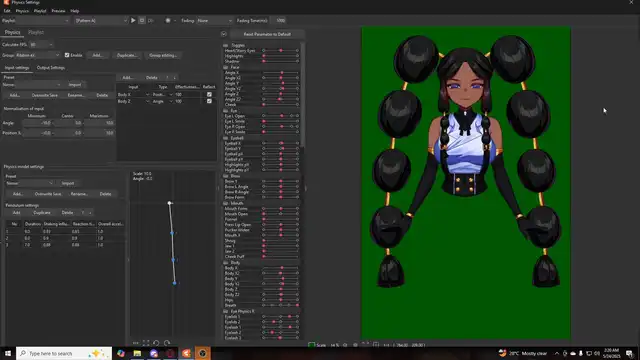Open Live2D Cubism orange taskbar icon
The width and height of the screenshot is (640, 360).
pyautogui.click(x=186, y=353)
